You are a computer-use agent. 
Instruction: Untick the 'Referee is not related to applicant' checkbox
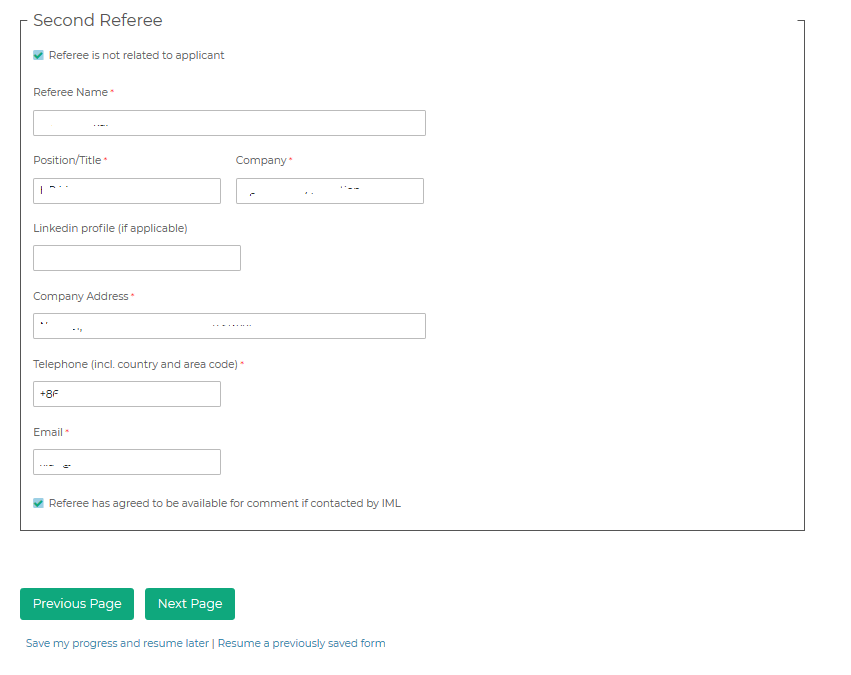(39, 56)
